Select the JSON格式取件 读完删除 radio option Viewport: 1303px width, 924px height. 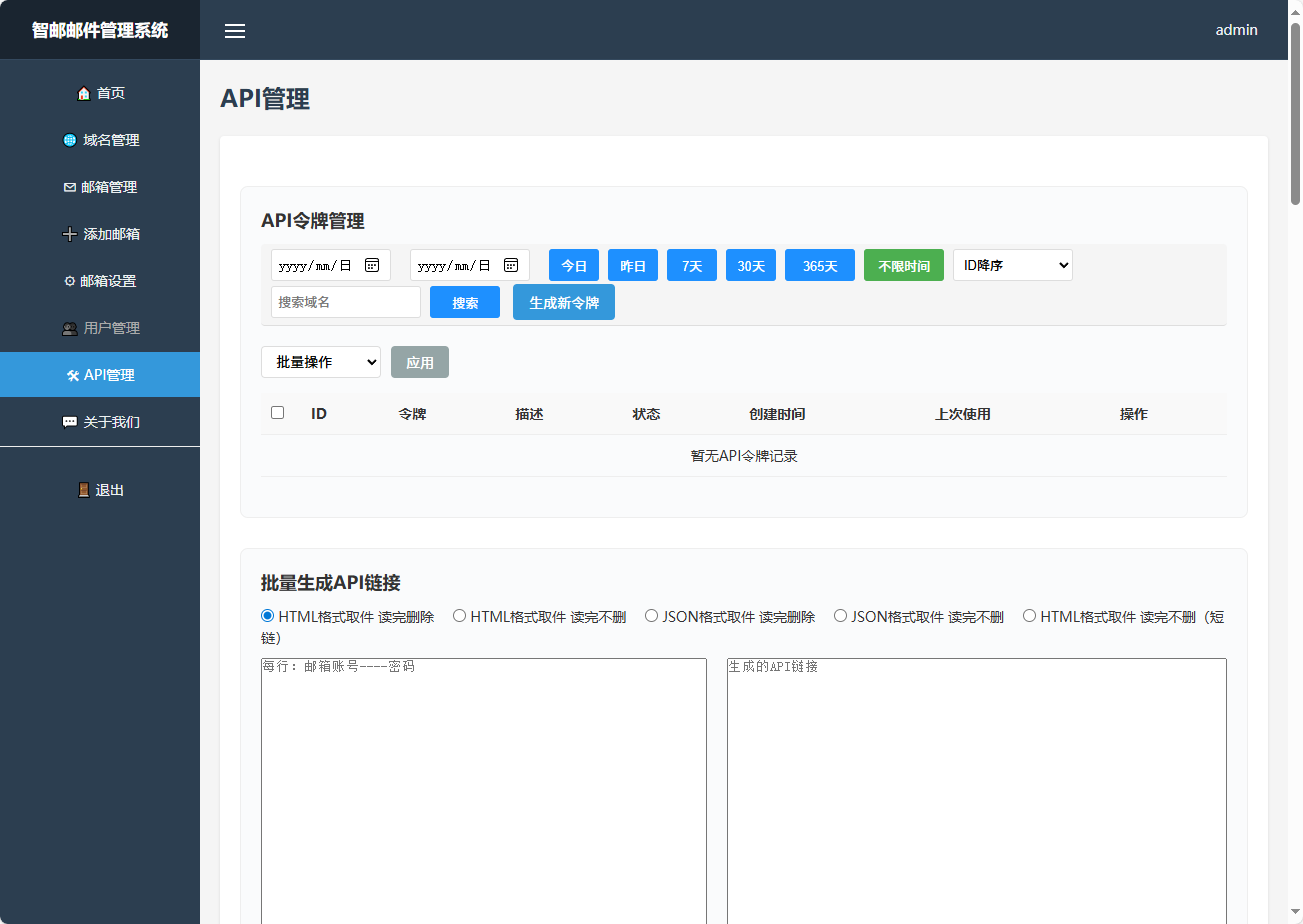pyautogui.click(x=652, y=616)
